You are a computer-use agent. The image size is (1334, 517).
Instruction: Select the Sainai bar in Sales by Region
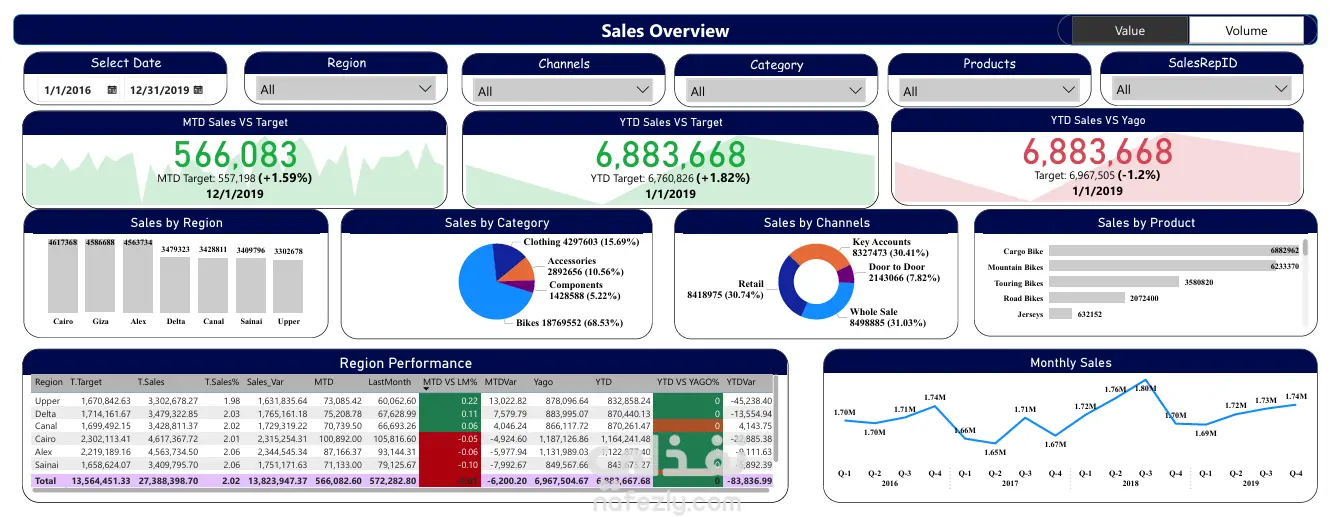(250, 286)
